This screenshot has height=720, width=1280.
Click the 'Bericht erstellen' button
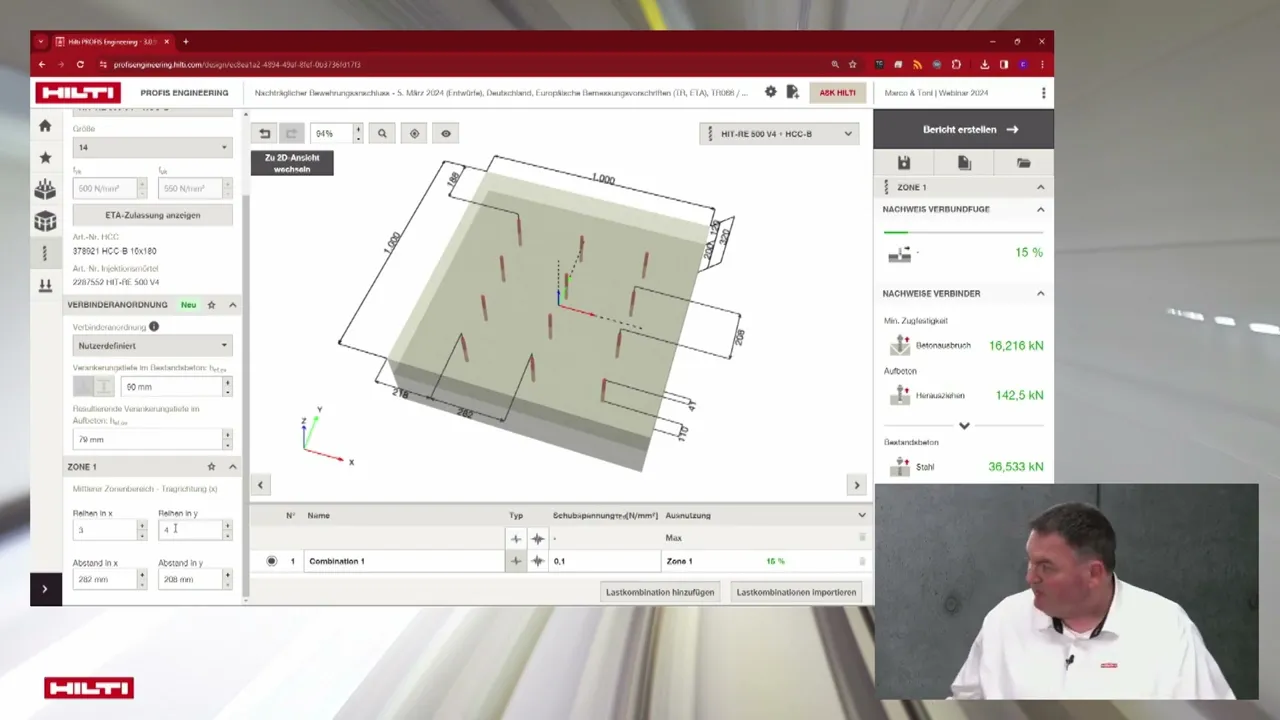(963, 129)
